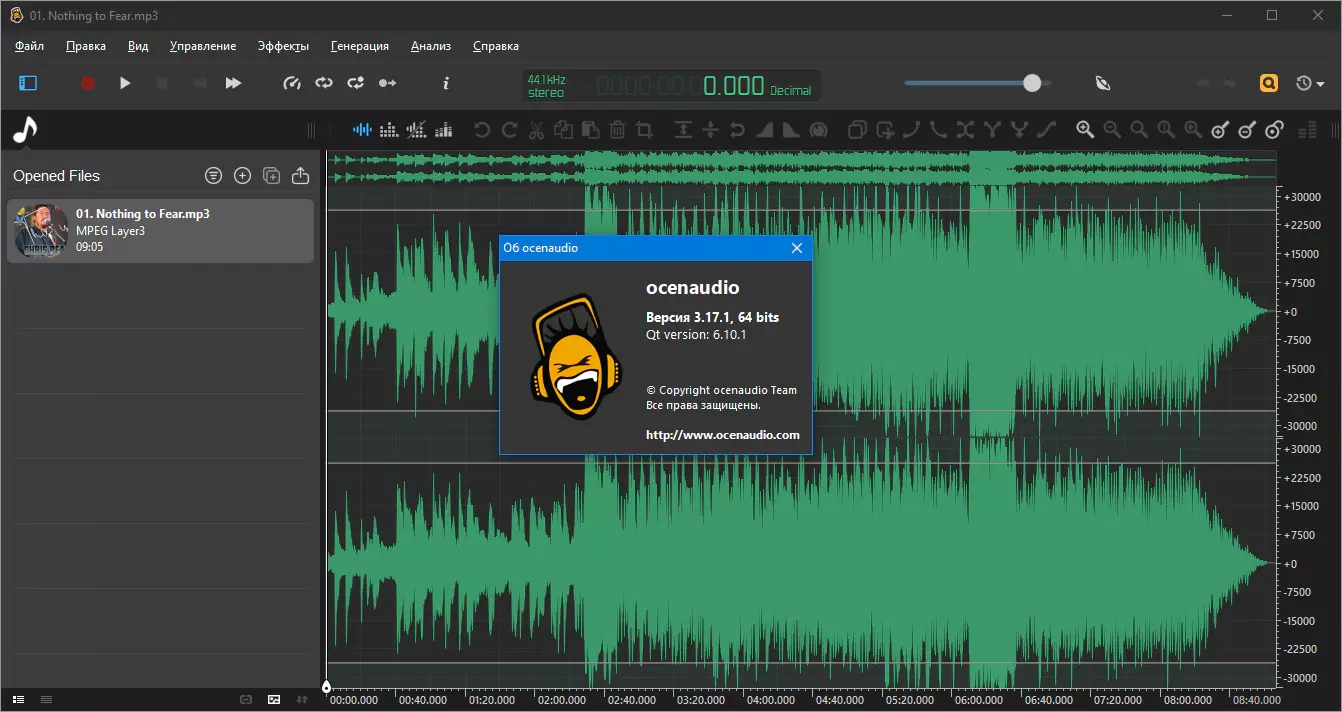Start playback with the Play button
1342x712 pixels.
125,84
